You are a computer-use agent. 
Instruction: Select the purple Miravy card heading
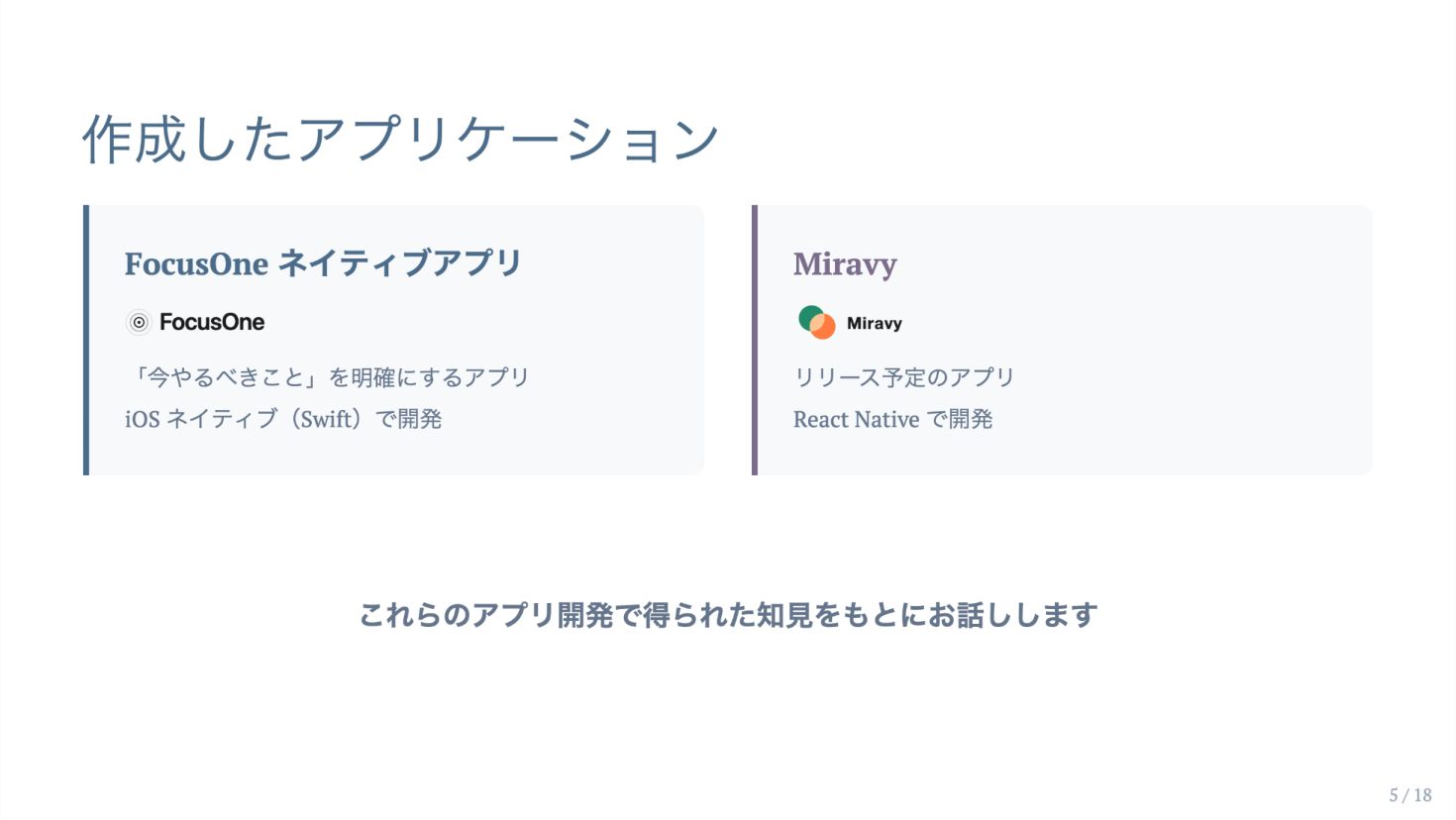click(845, 263)
